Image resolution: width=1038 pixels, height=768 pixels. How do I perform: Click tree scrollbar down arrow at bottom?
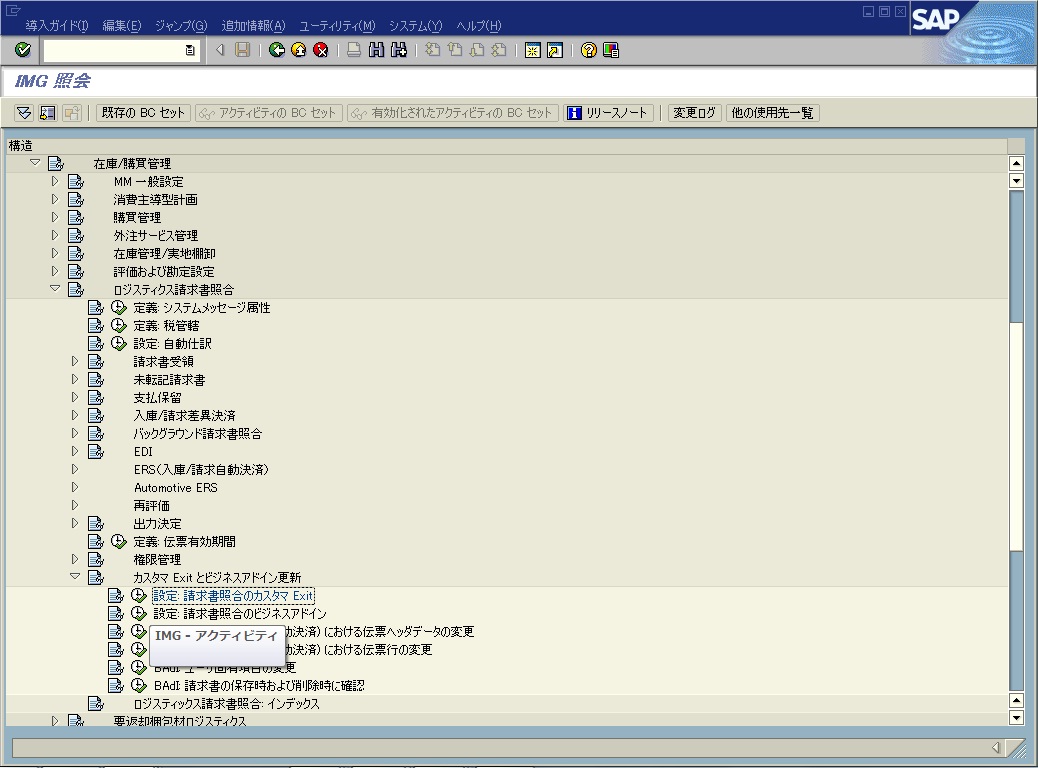(x=1017, y=717)
